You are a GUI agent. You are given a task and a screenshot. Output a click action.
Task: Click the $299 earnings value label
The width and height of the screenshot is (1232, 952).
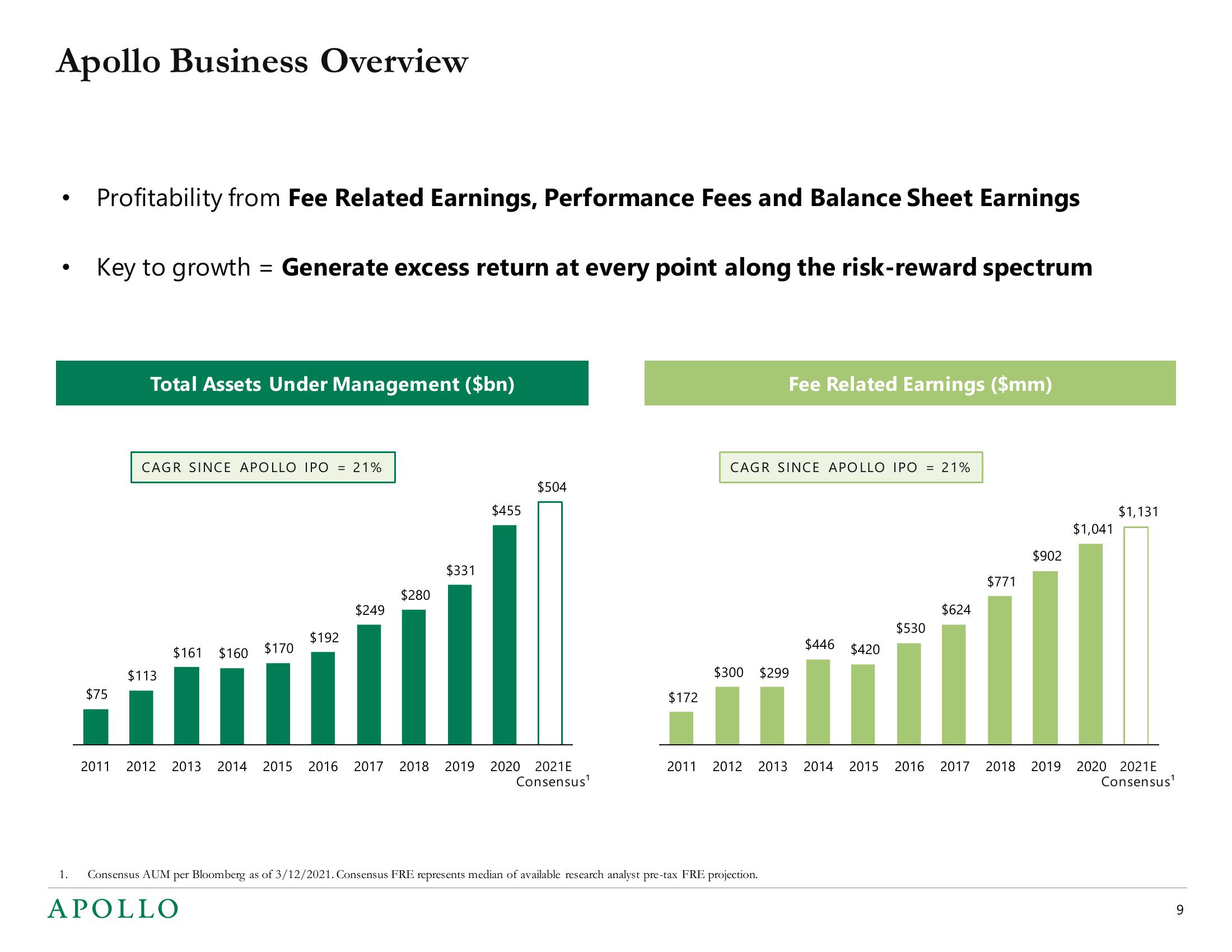pyautogui.click(x=774, y=673)
